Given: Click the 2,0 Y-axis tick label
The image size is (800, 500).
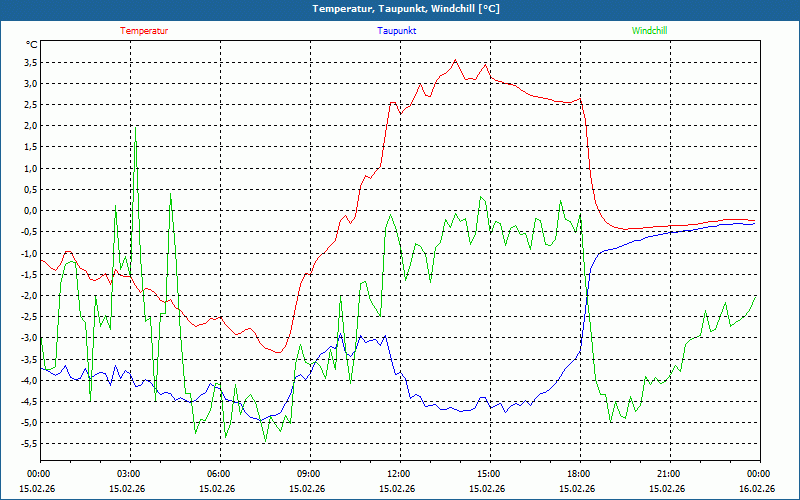Looking at the screenshot, I should click(29, 126).
